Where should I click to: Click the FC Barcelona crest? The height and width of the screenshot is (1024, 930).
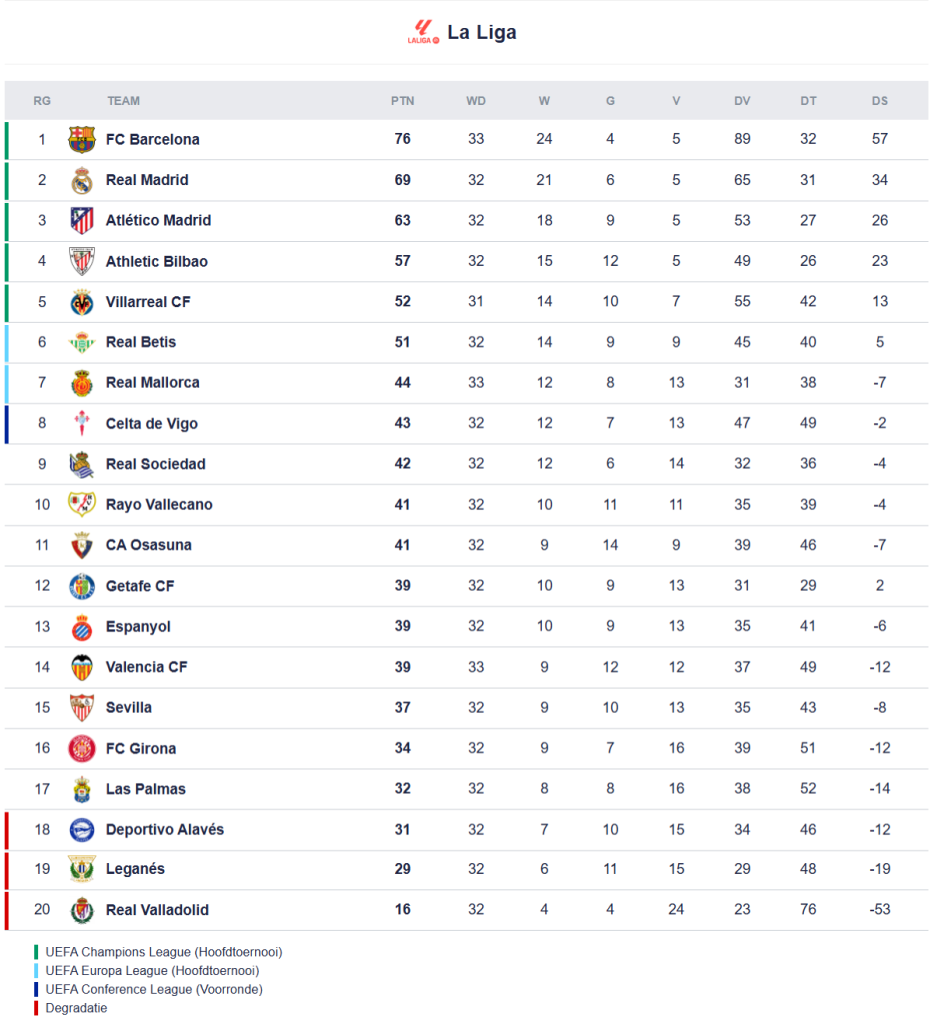pyautogui.click(x=82, y=140)
